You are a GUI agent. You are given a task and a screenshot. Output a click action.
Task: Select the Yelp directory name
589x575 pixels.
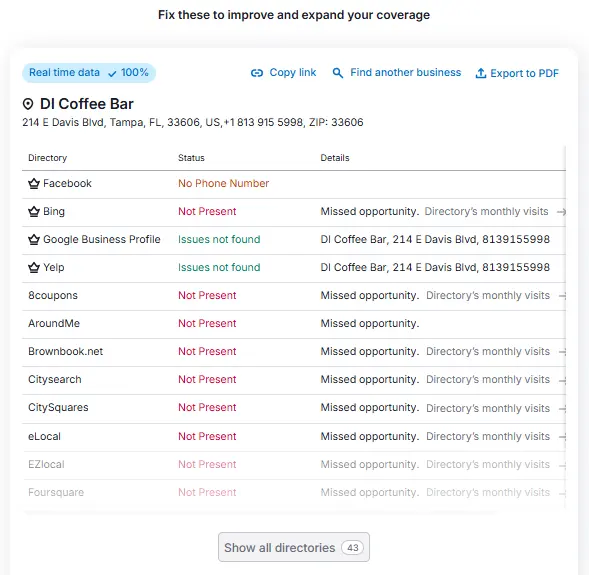[x=54, y=267]
